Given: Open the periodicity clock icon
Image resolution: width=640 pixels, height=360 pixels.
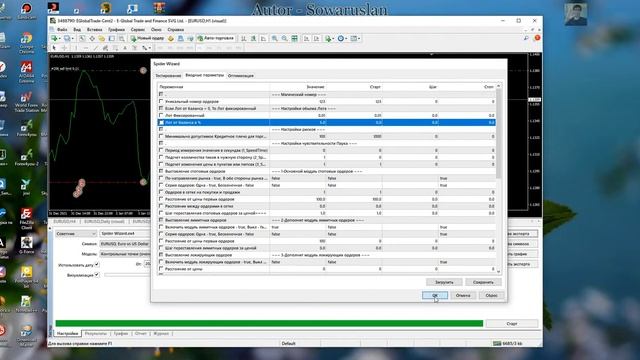Looking at the screenshot, I should (340, 38).
